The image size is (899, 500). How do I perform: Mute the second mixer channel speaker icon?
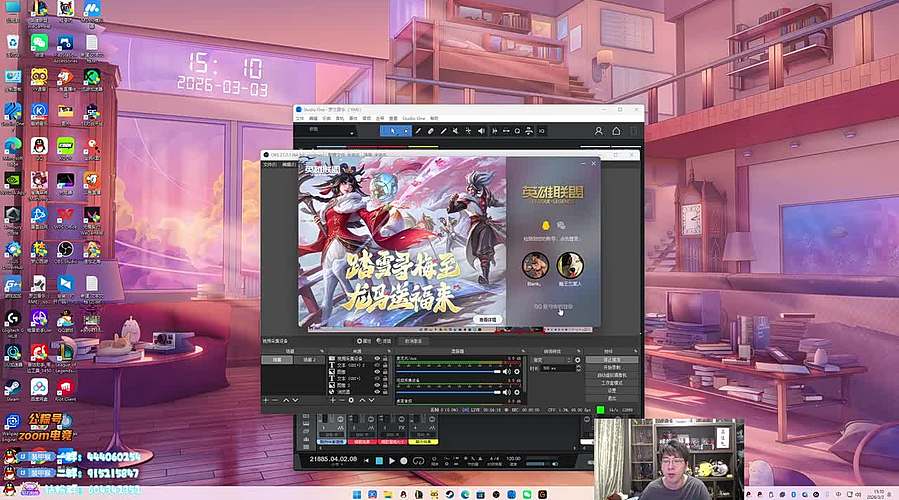point(507,392)
